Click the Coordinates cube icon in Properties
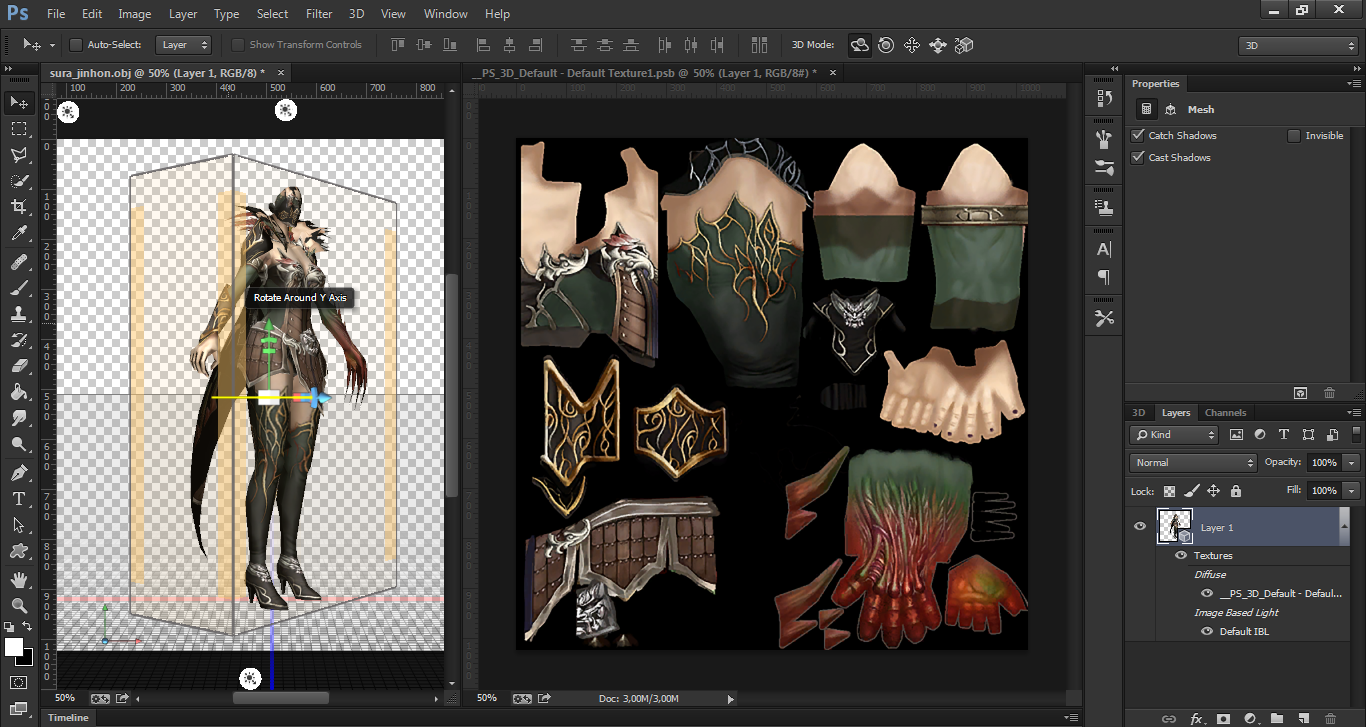Image resolution: width=1366 pixels, height=727 pixels. (x=1170, y=110)
